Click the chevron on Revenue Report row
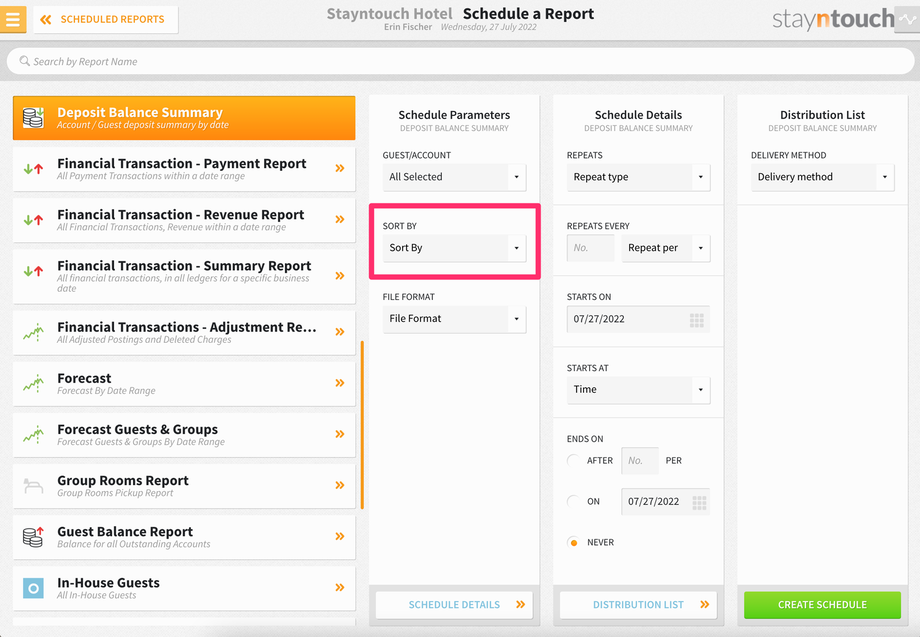 coord(340,219)
